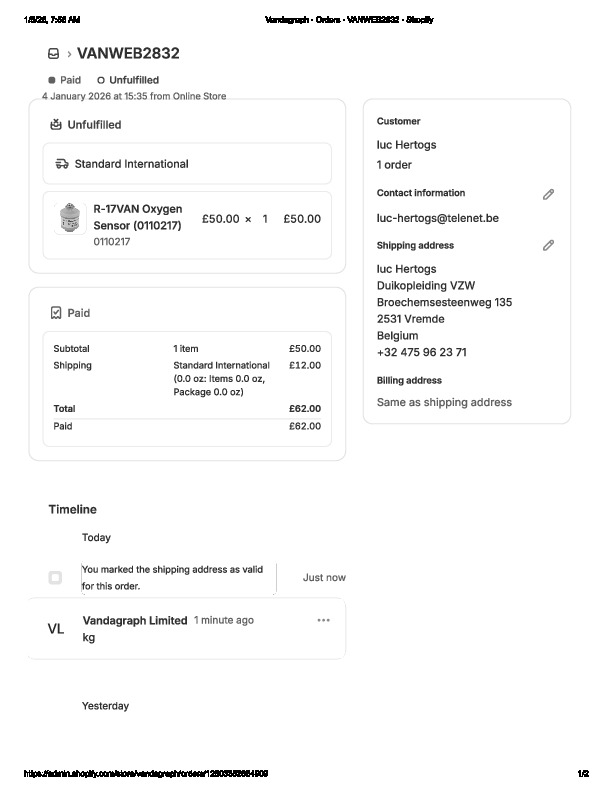Screen dimensions: 612x792
Task: Click the VL avatar on the timeline comment
Action: tap(56, 629)
